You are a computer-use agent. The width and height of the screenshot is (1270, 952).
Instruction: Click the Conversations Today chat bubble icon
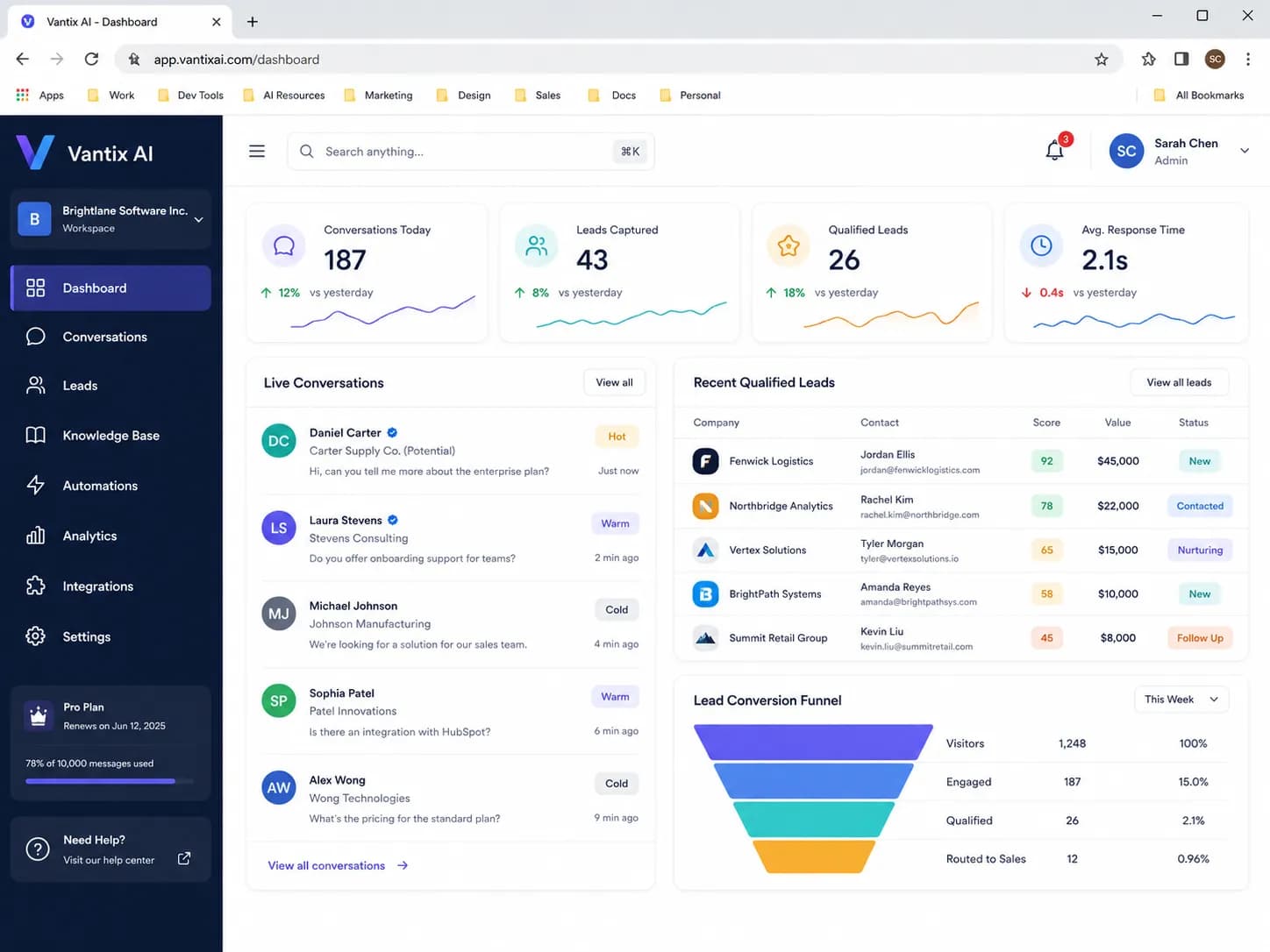pyautogui.click(x=284, y=245)
